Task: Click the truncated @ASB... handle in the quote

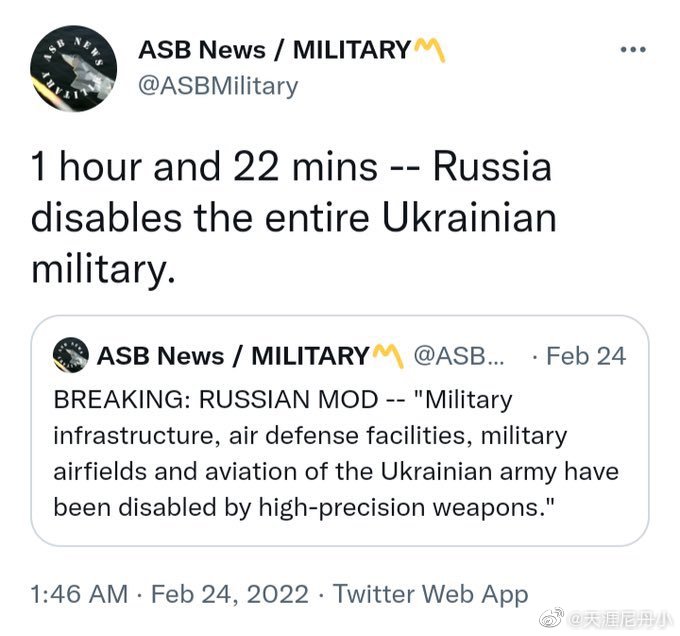Action: click(459, 356)
